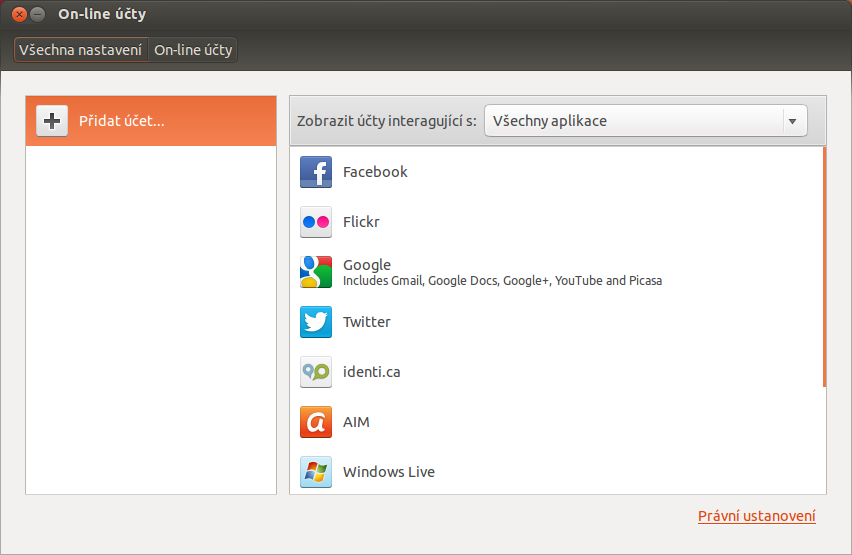This screenshot has width=852, height=555.
Task: Click the plus icon beside Přidat účet
Action: pyautogui.click(x=52, y=121)
